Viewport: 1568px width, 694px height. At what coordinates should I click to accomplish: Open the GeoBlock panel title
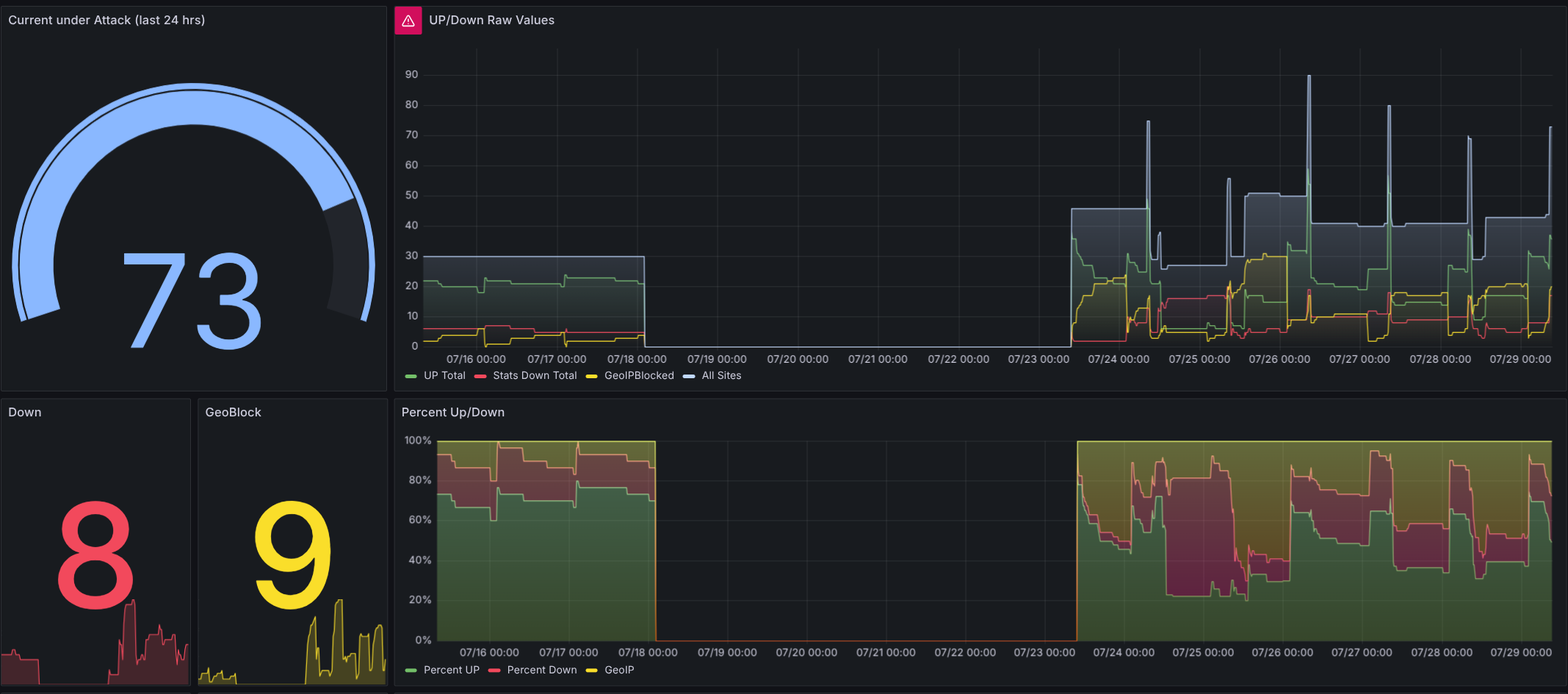233,413
